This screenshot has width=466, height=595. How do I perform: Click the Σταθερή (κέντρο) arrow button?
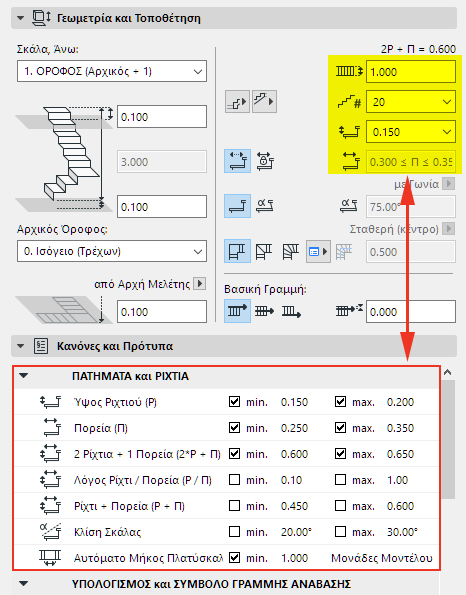coord(449,229)
